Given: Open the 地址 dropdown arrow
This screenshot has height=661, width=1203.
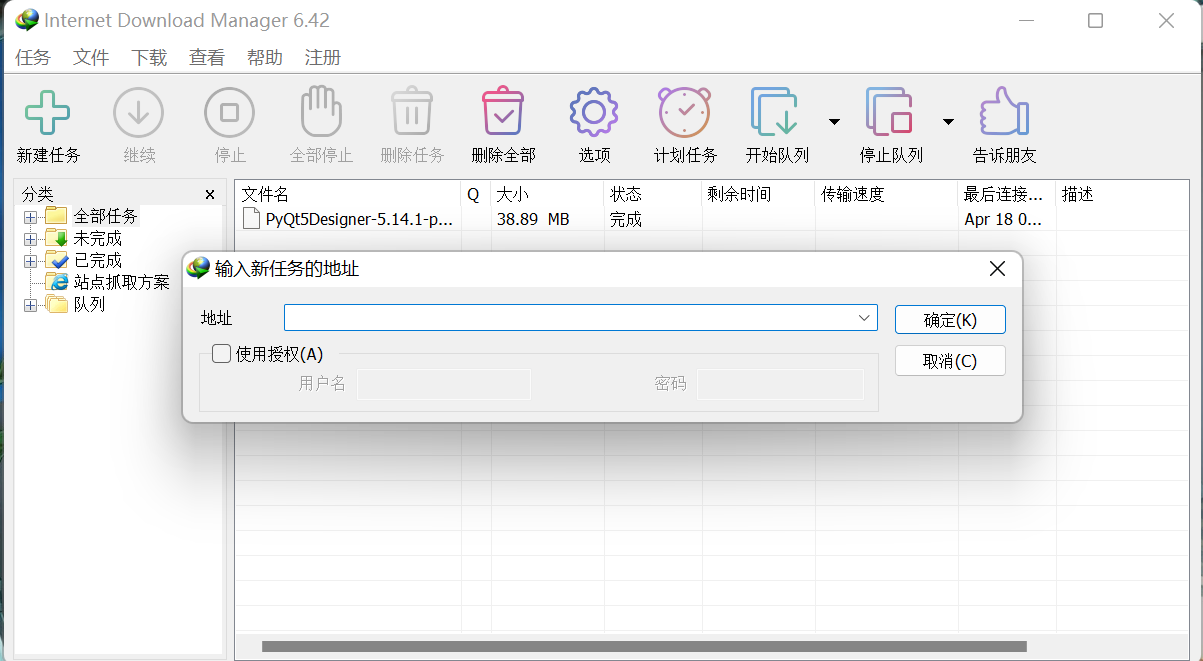Looking at the screenshot, I should 865,318.
